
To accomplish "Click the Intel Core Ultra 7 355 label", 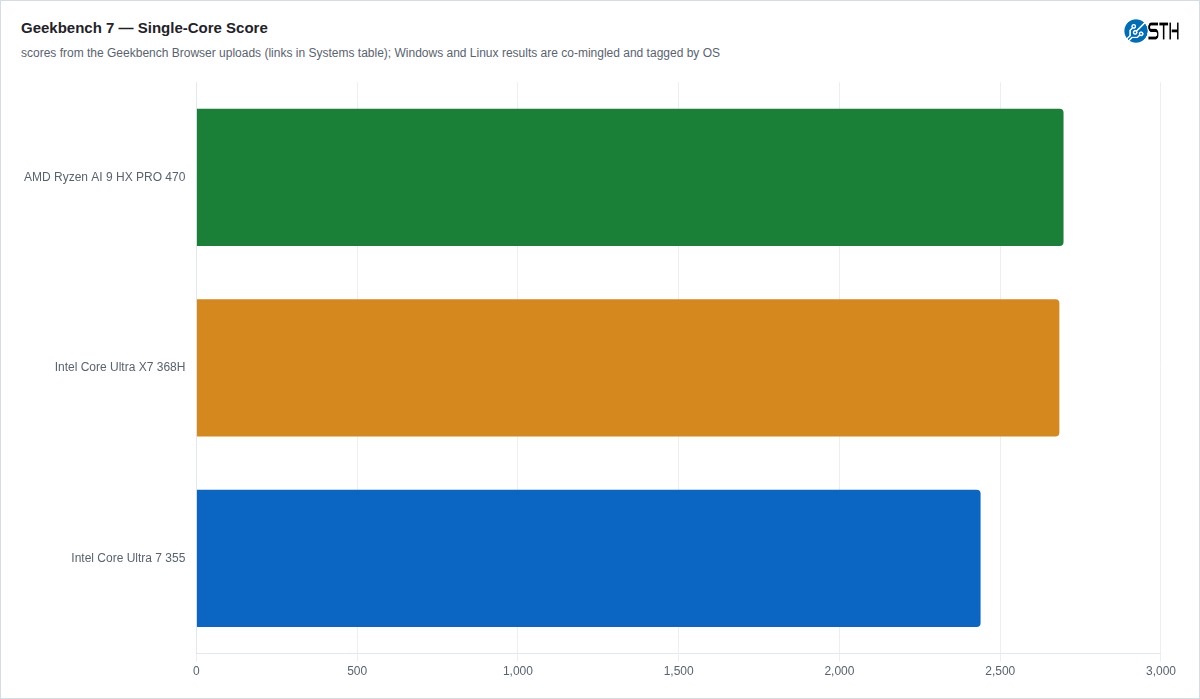I will (x=128, y=558).
